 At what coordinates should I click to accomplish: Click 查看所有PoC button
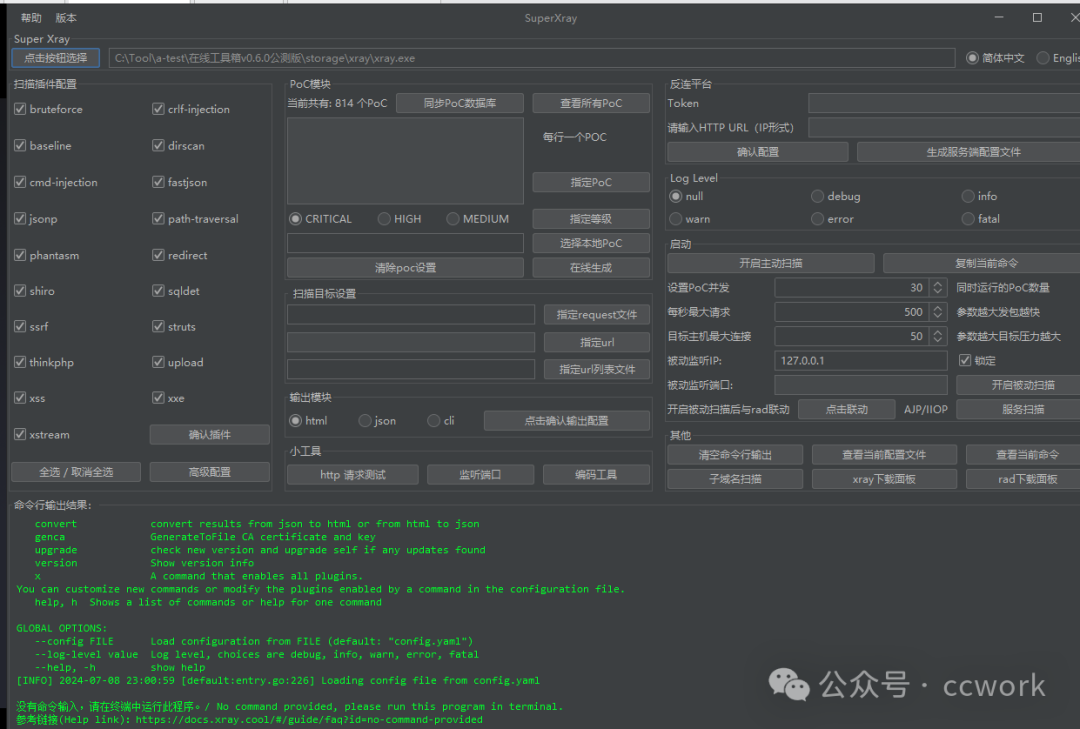click(591, 103)
